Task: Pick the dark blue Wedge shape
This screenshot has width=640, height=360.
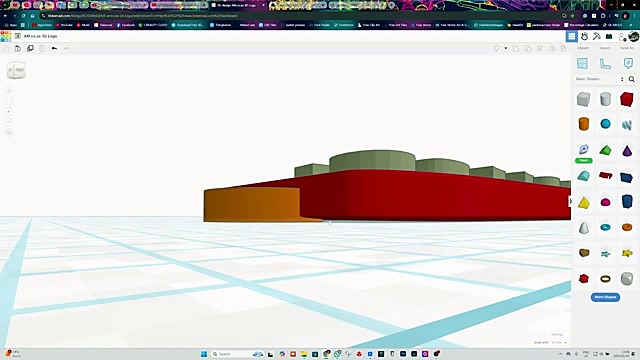Action: pos(627,177)
